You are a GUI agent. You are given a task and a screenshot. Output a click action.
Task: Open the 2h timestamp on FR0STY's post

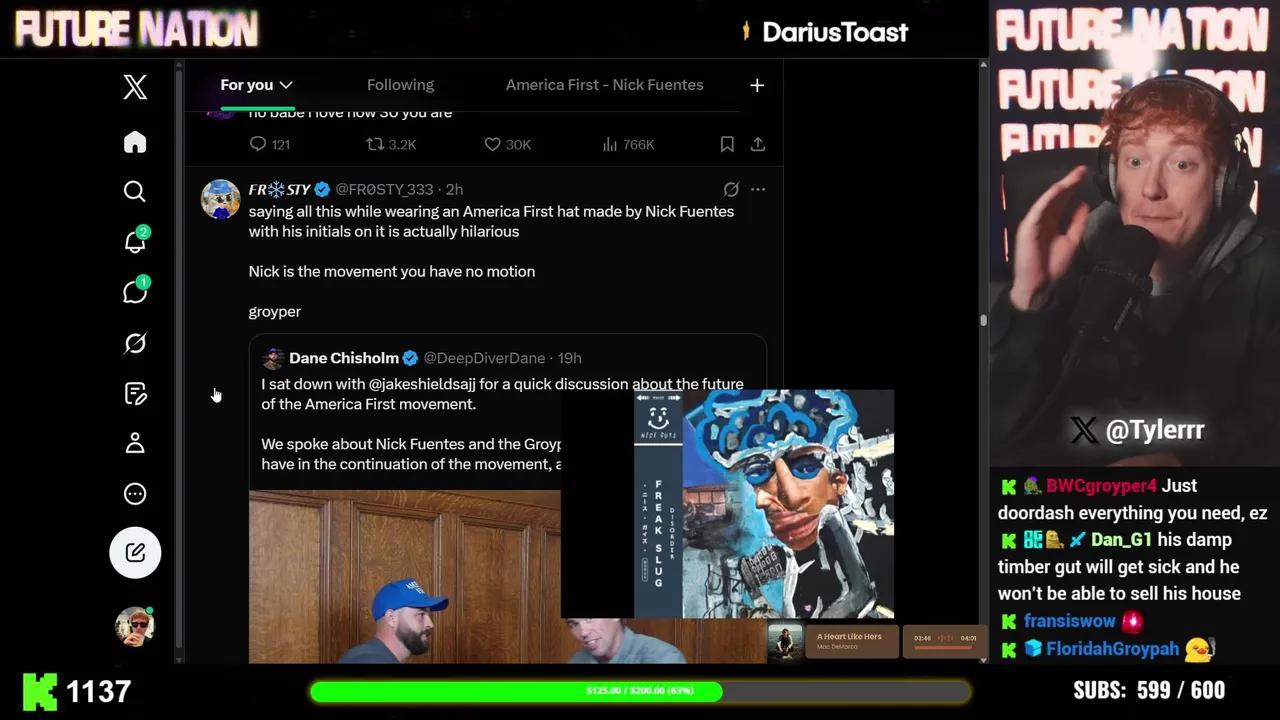pyautogui.click(x=454, y=189)
